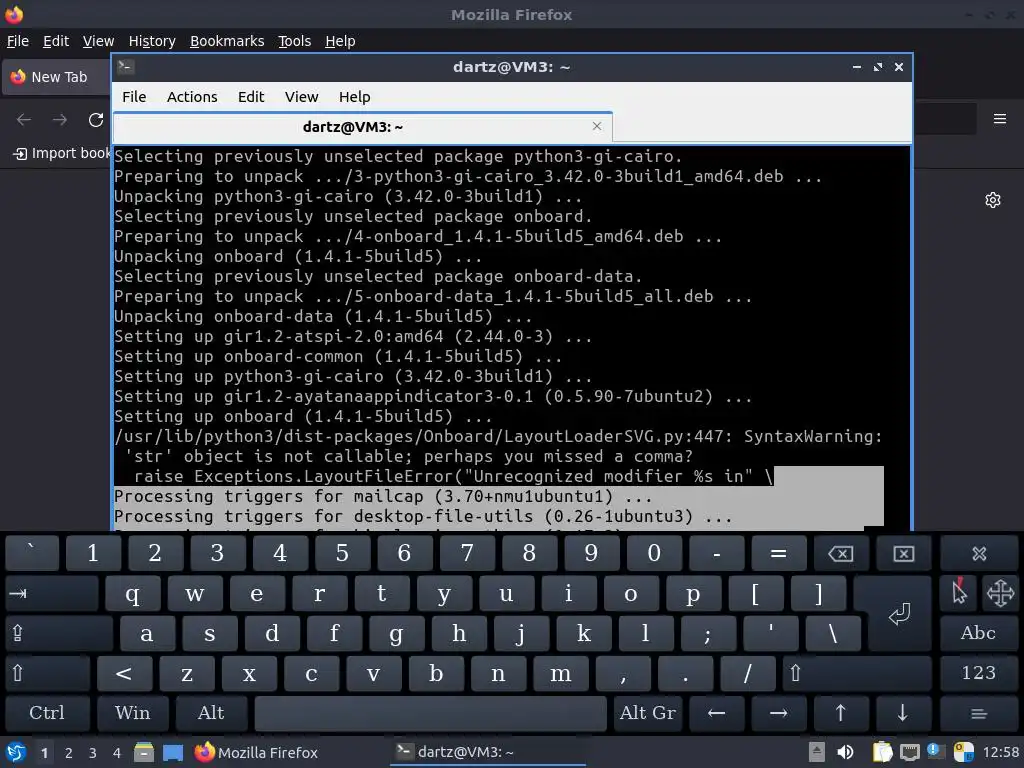The height and width of the screenshot is (768, 1024).
Task: Click the Onboard backtick key
Action: (31, 554)
